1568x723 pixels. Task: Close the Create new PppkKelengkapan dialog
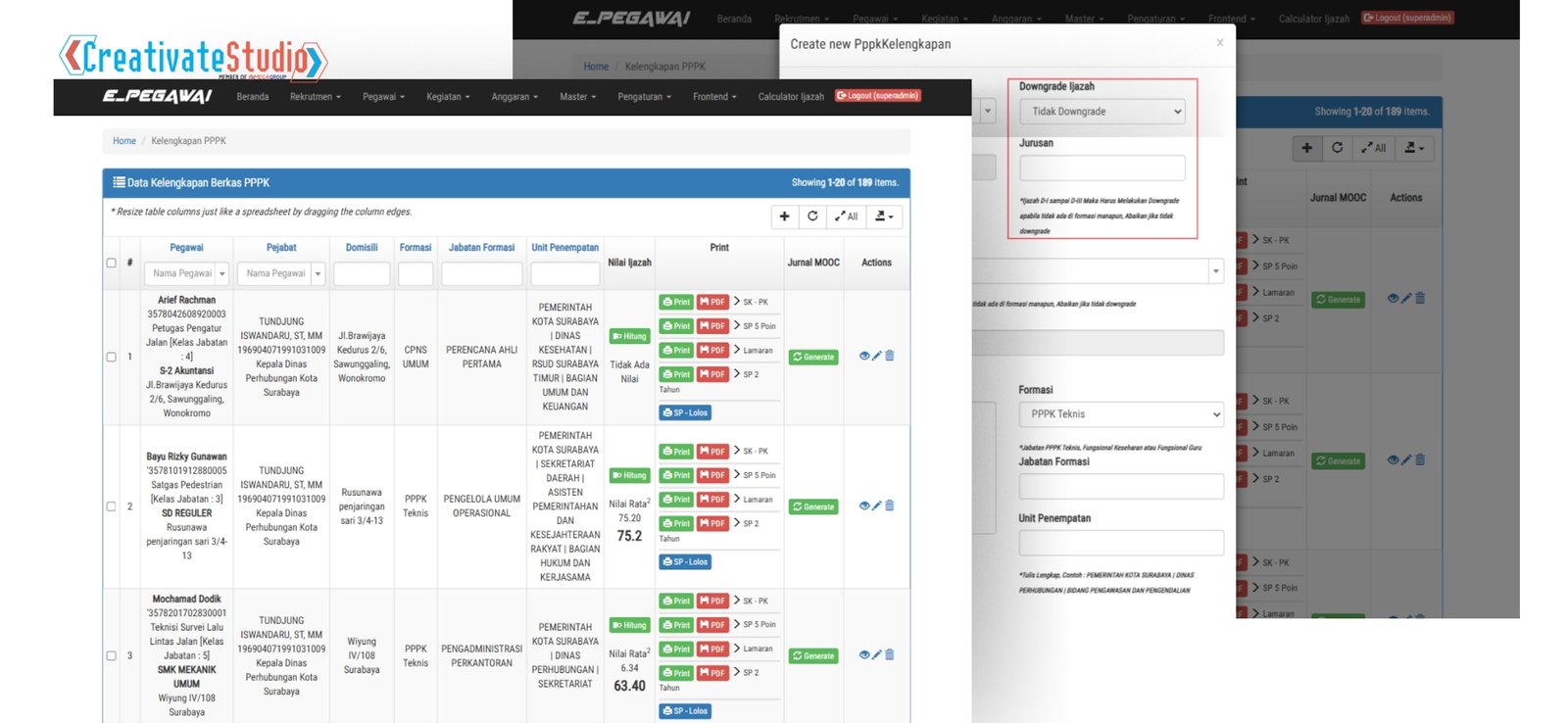[1219, 43]
